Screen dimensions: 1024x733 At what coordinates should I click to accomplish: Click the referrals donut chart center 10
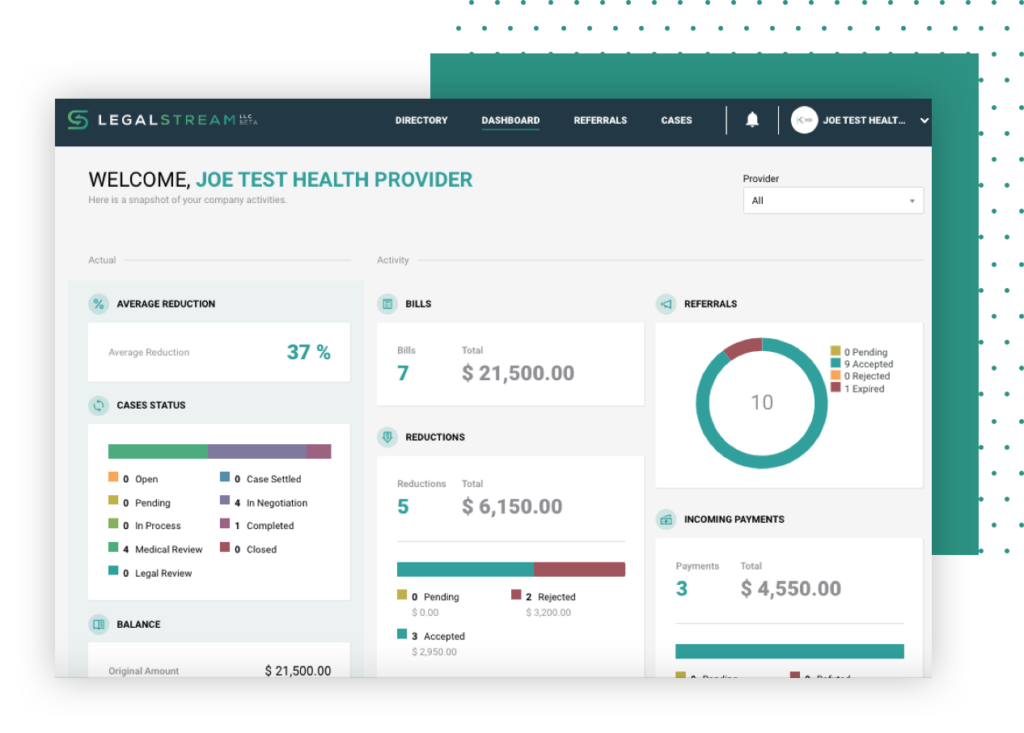761,402
